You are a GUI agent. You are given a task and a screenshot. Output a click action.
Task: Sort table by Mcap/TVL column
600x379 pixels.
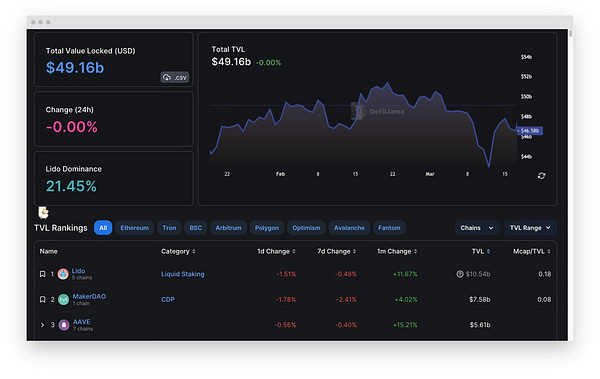532,251
